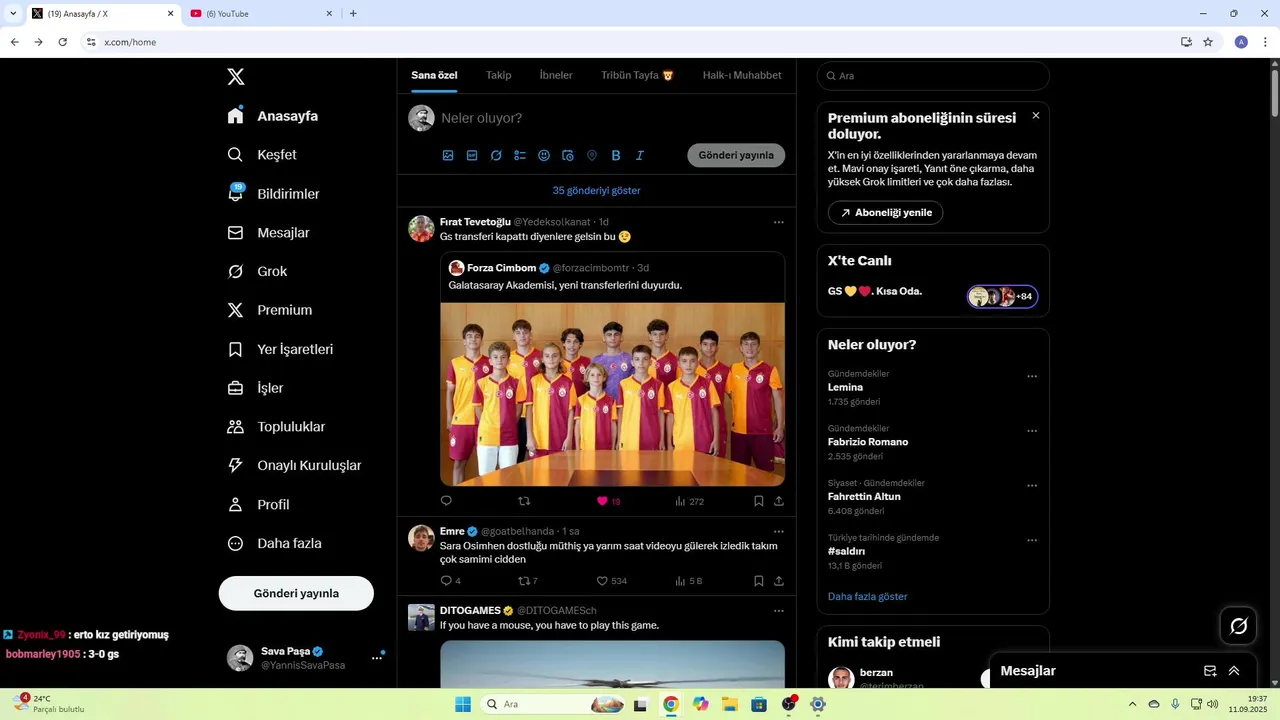Viewport: 1280px width, 720px height.
Task: Open options menu for Fahrettin Altun trend
Action: pos(1032,486)
